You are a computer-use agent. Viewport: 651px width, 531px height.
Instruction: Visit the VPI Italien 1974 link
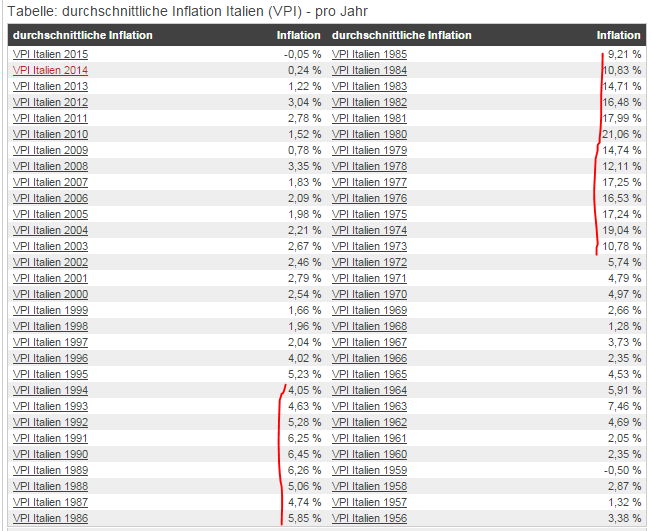click(369, 230)
